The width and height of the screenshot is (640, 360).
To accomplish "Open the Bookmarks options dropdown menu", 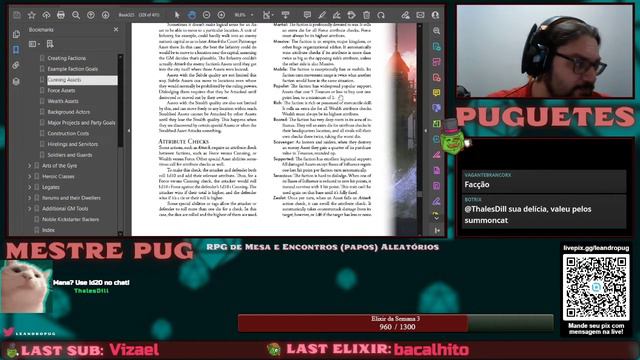I will point(34,44).
